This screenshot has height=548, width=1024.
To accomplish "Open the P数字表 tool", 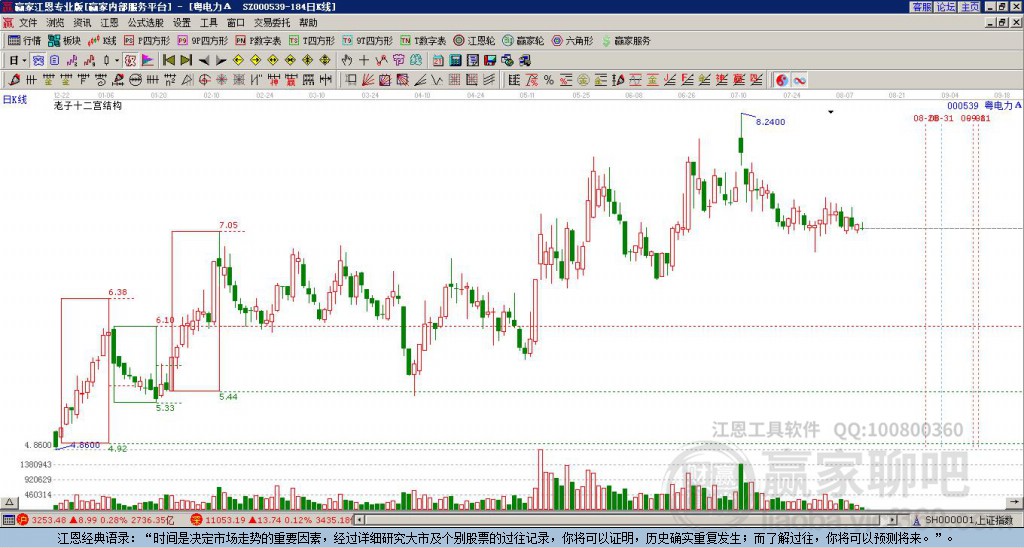I will [258, 40].
